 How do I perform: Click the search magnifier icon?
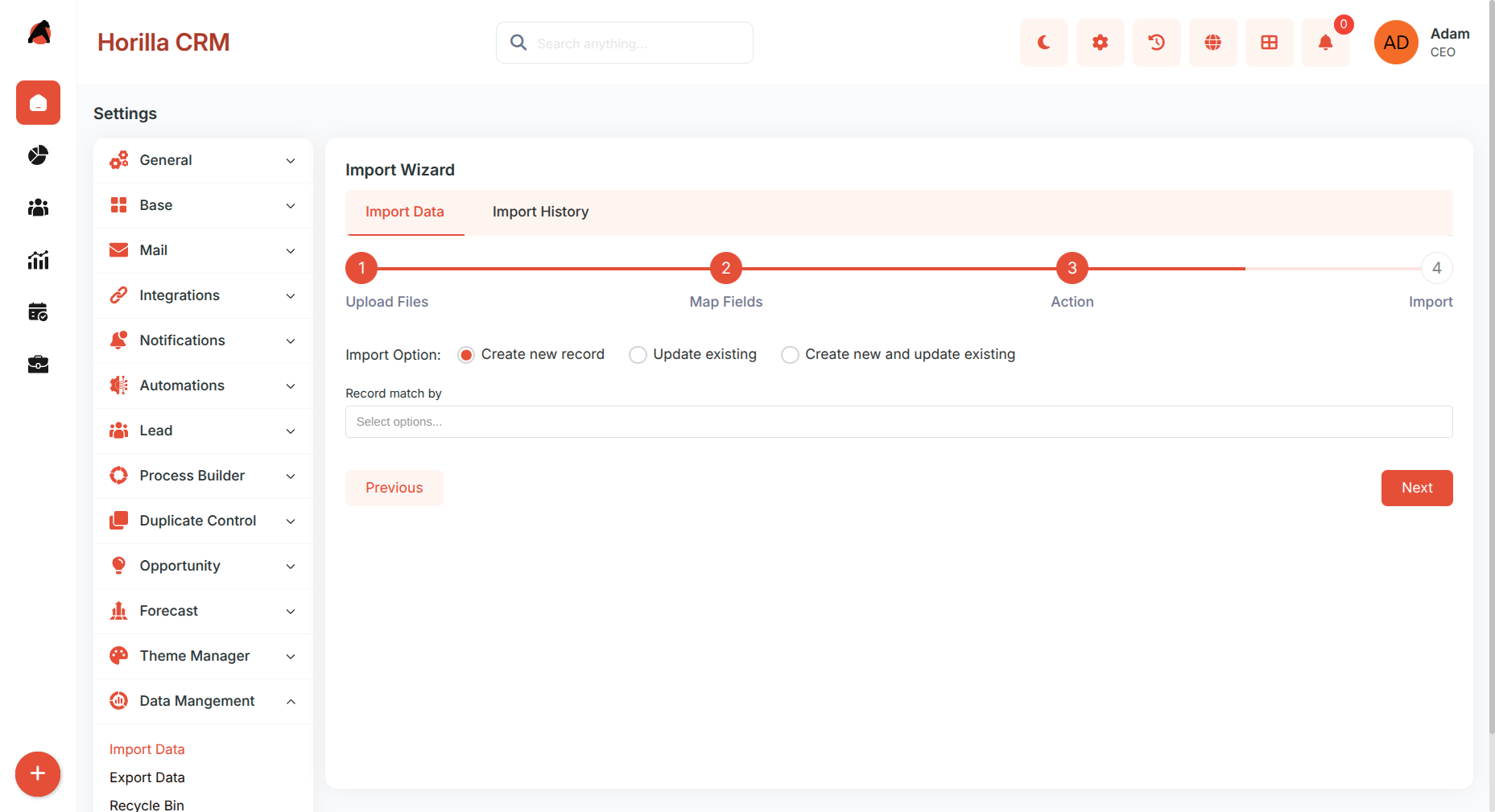pyautogui.click(x=518, y=43)
